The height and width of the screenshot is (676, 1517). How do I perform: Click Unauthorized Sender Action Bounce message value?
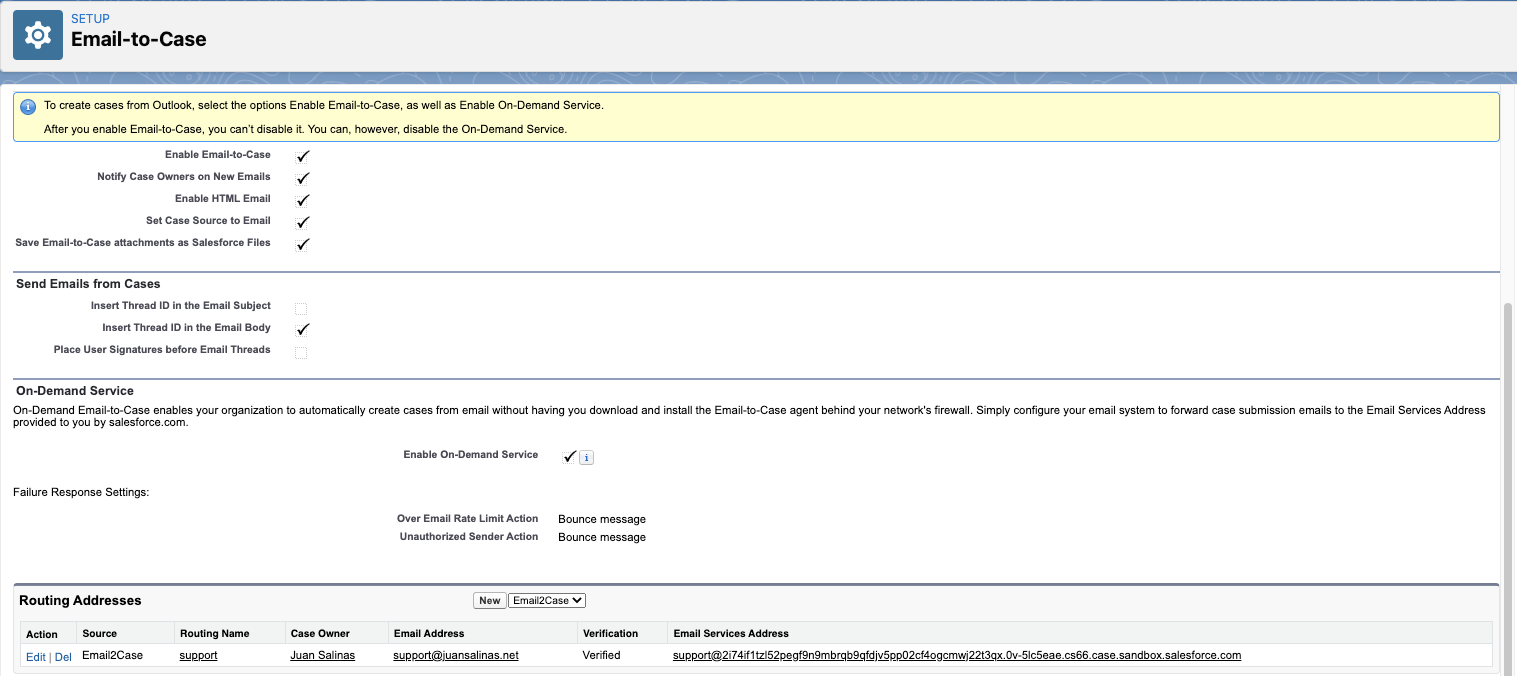point(602,537)
